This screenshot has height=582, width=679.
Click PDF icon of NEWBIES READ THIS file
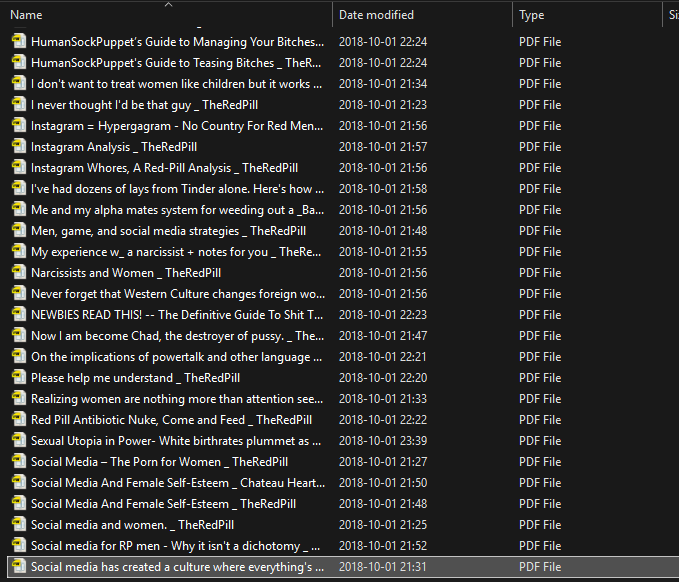click(x=19, y=314)
